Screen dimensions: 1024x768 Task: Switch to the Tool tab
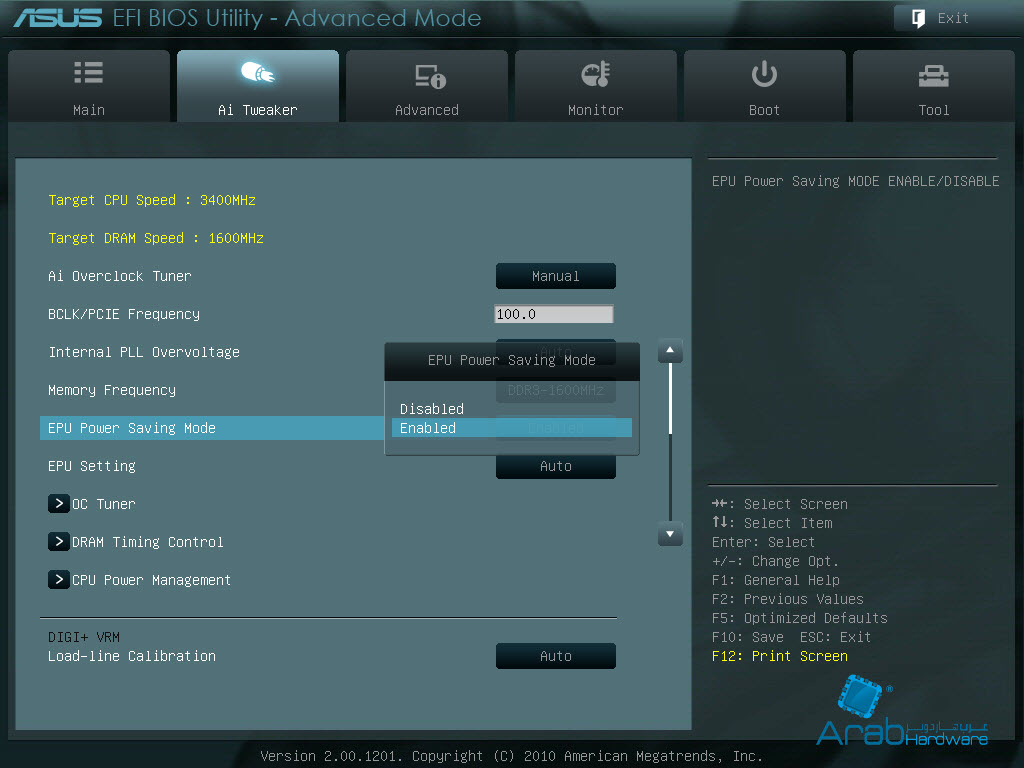(934, 86)
